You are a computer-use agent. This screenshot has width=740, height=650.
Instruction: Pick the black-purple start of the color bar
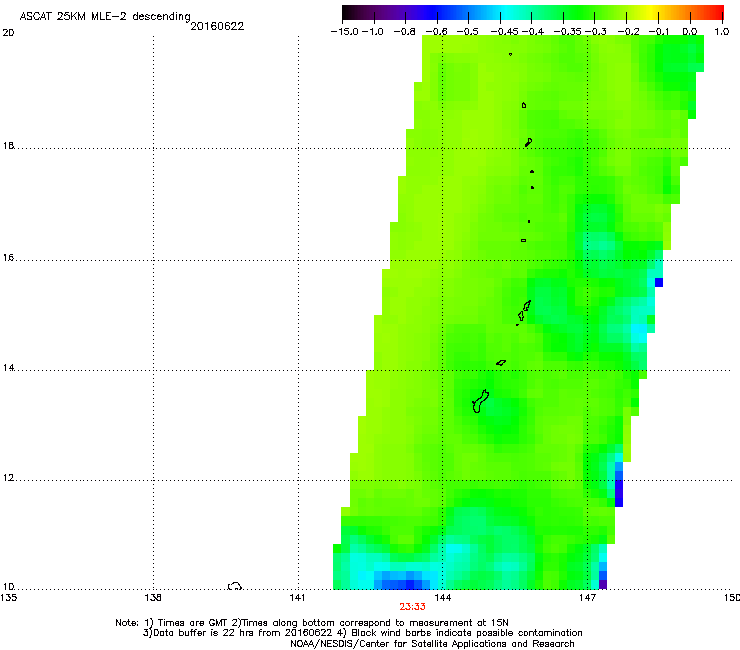[352, 13]
